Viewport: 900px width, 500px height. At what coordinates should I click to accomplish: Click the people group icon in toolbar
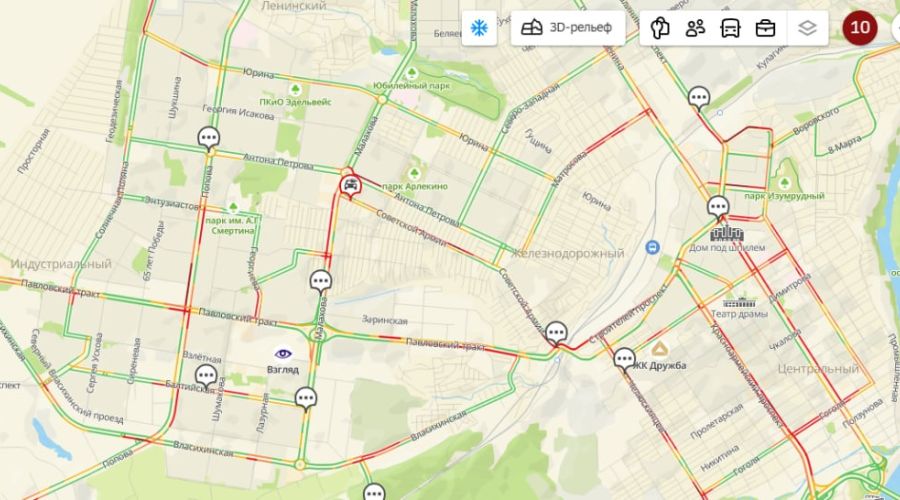(695, 28)
